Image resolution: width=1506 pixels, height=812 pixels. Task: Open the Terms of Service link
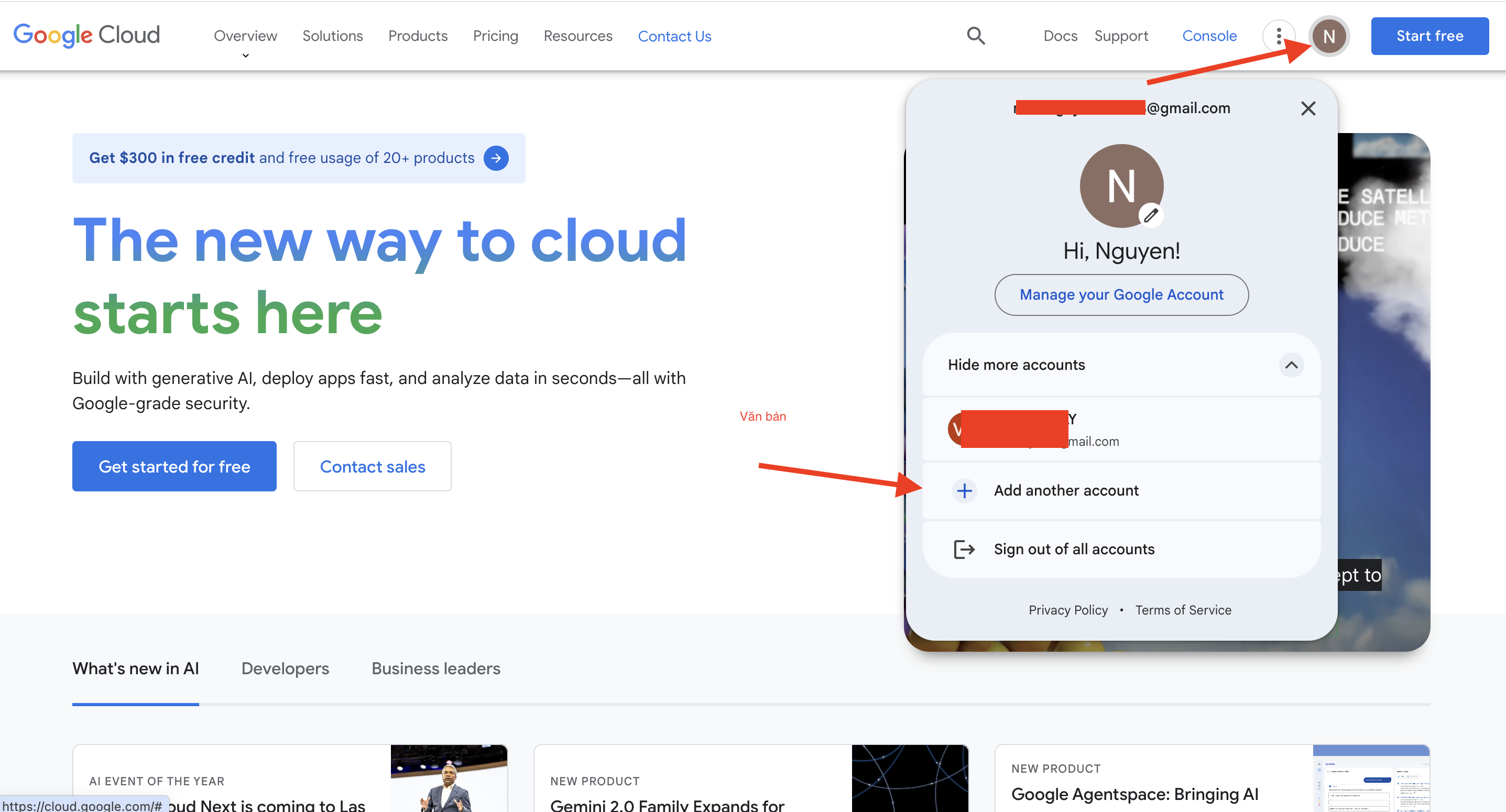(x=1183, y=610)
